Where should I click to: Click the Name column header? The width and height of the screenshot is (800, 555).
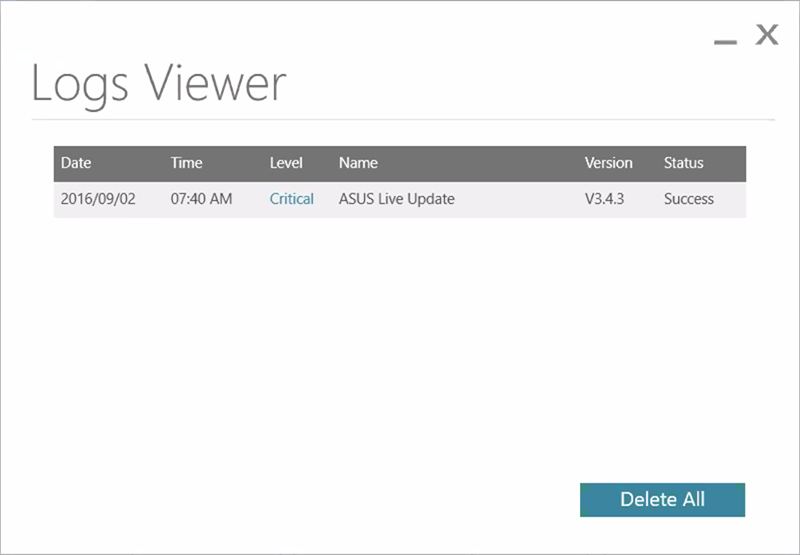coord(358,163)
